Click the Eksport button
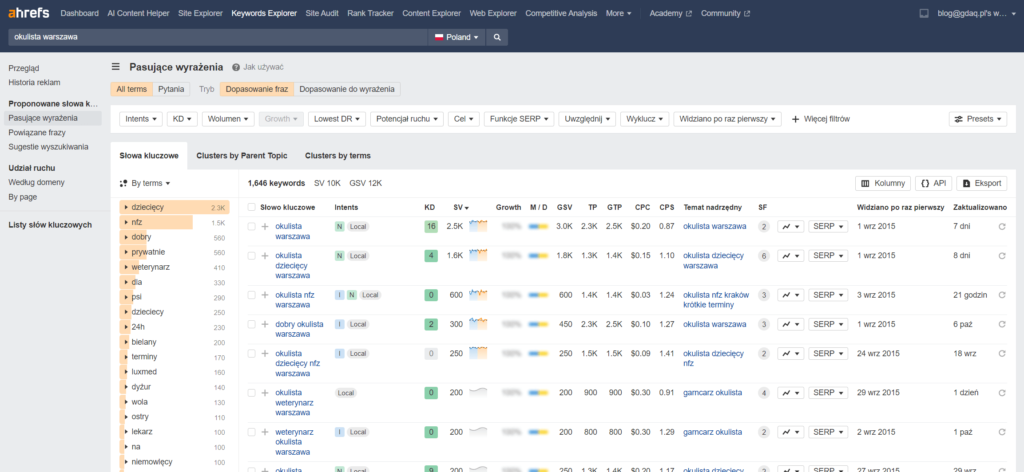Viewport: 1024px width, 472px height. [x=981, y=183]
